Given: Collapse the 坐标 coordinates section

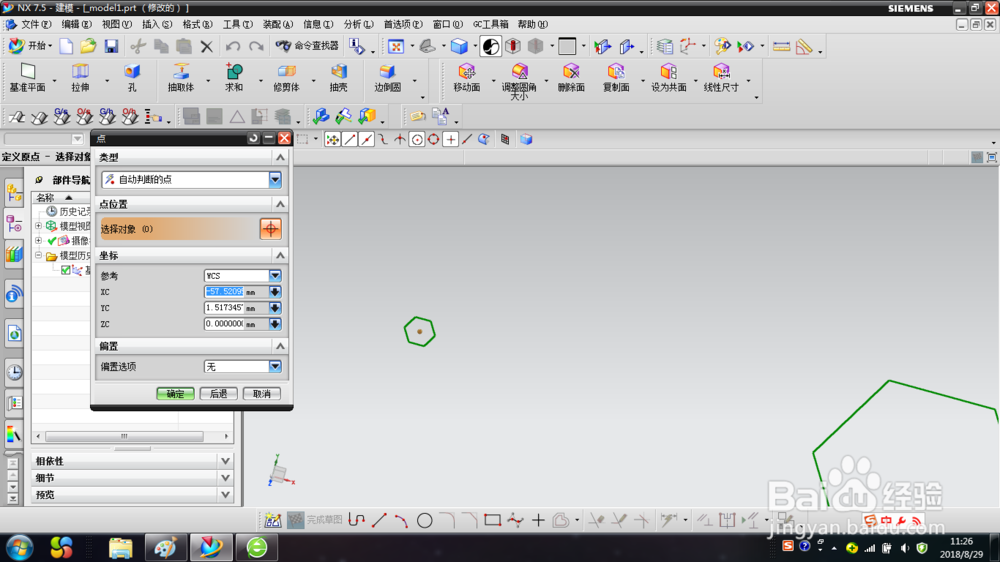Looking at the screenshot, I should tap(280, 255).
